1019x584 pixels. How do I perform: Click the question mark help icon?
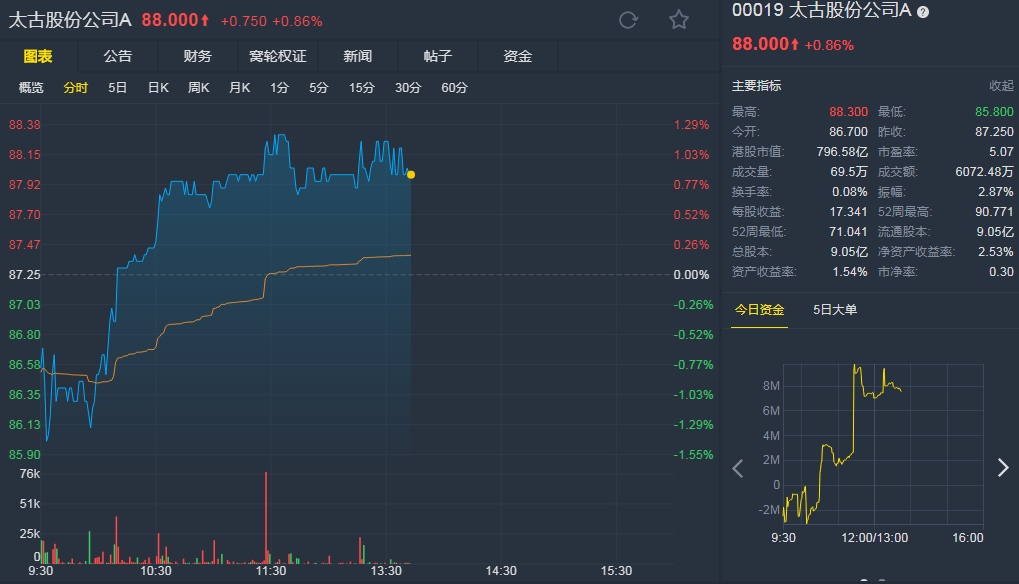coord(923,12)
